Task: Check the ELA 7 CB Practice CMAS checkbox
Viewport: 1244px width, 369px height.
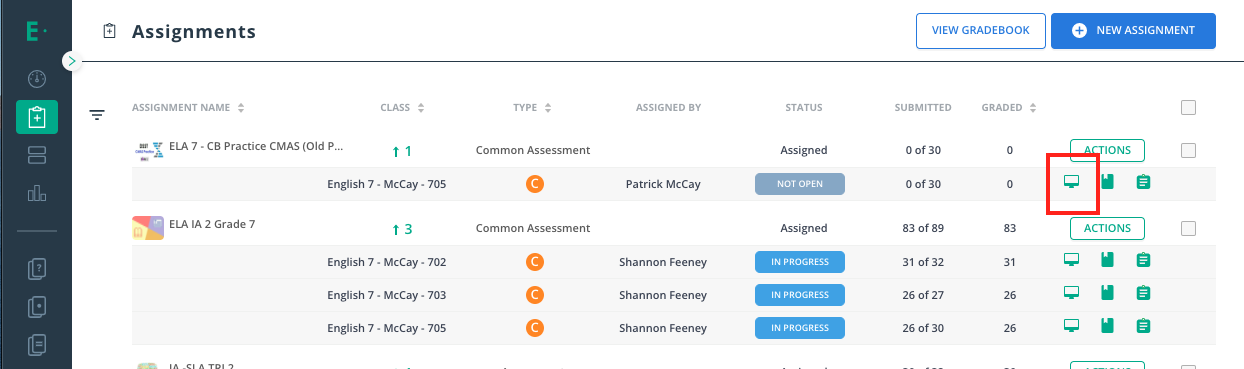Action: (1188, 150)
